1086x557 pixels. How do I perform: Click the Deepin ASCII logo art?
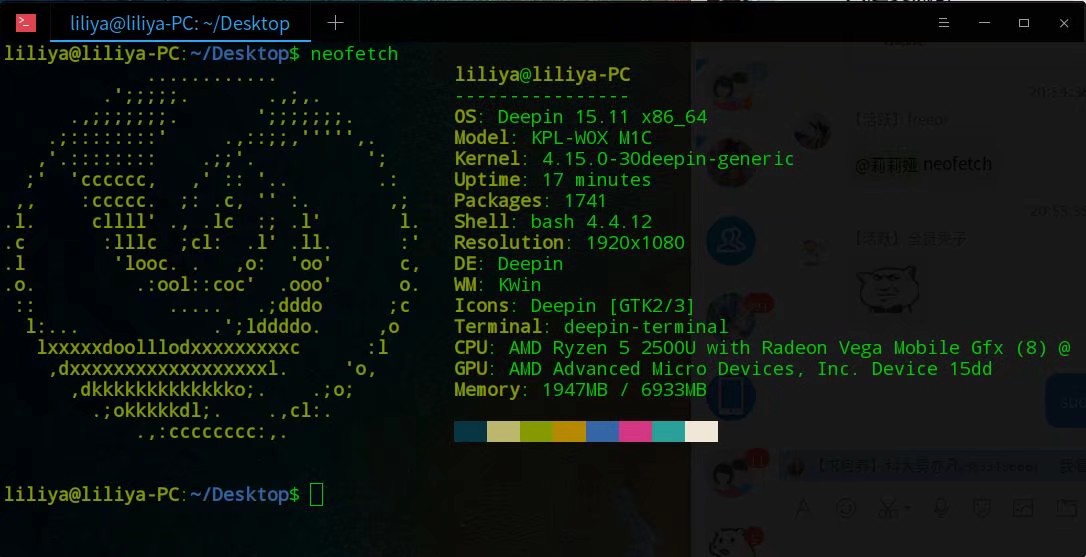pyautogui.click(x=213, y=258)
